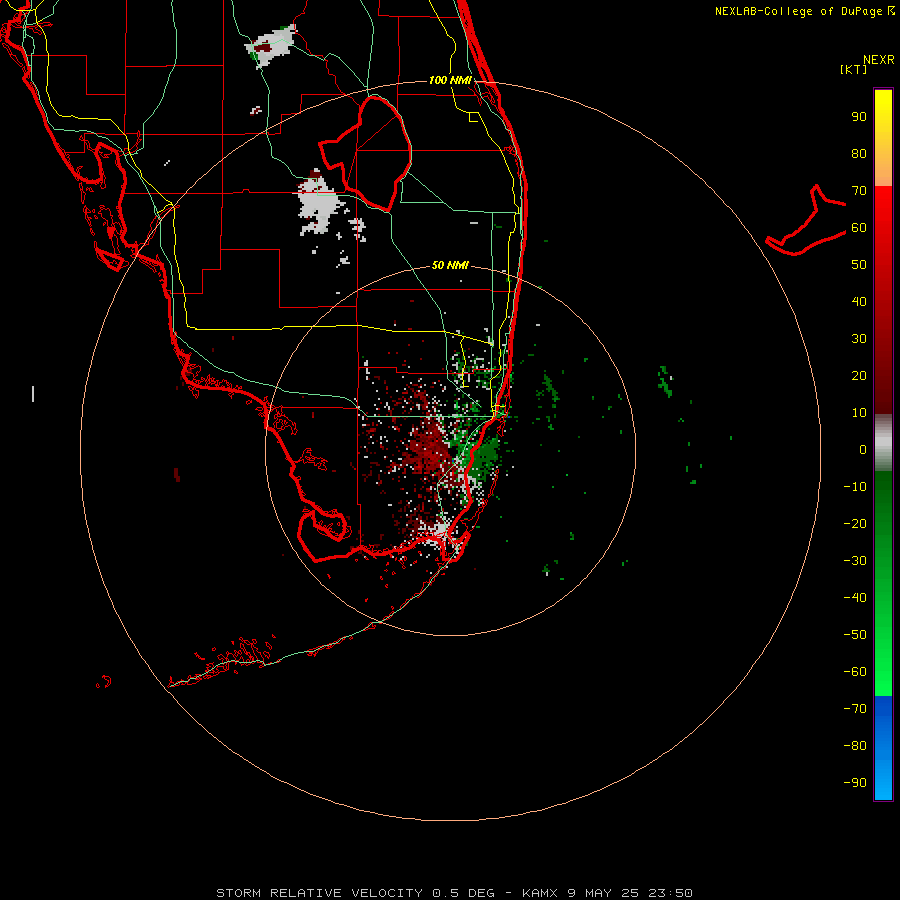Click the -60 value on velocity scale
This screenshot has height=900, width=900.
tap(855, 672)
